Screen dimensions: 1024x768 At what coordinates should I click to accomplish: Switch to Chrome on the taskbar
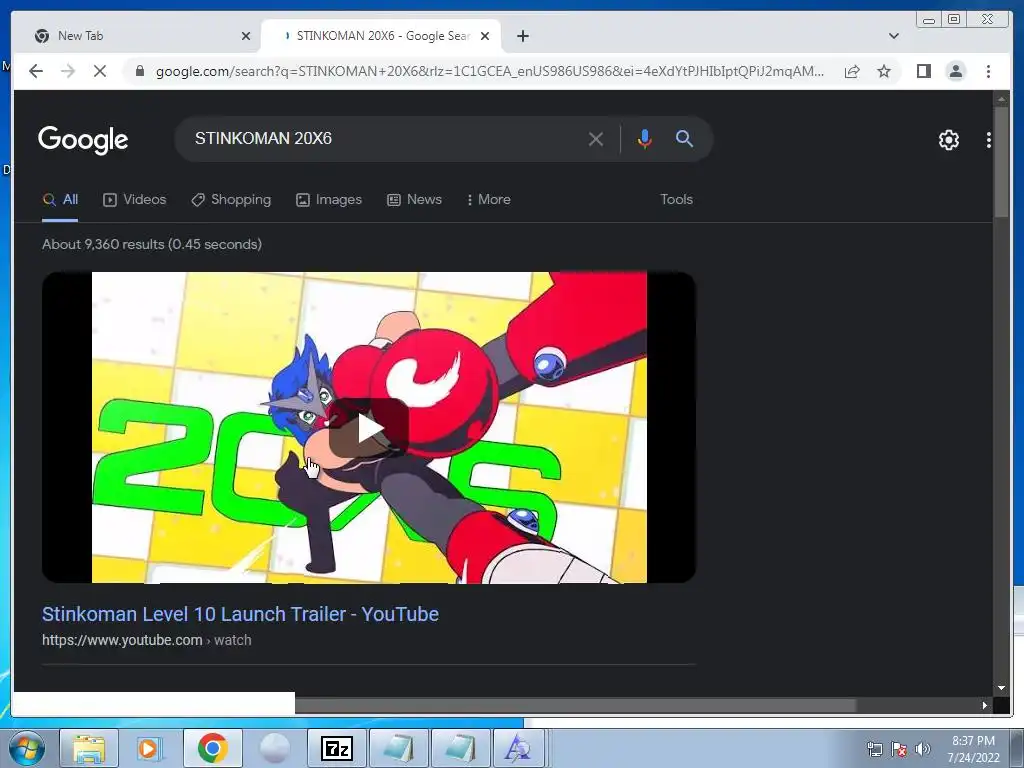(212, 748)
